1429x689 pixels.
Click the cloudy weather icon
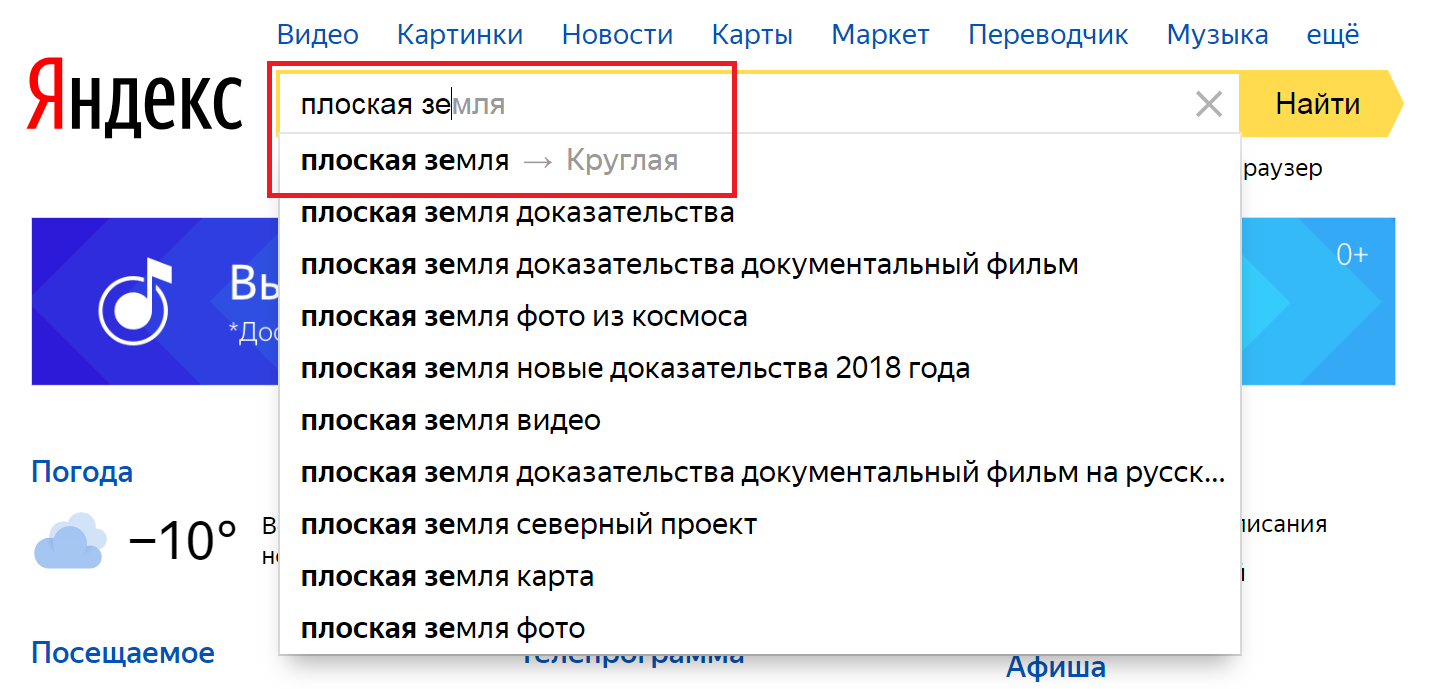[70, 541]
